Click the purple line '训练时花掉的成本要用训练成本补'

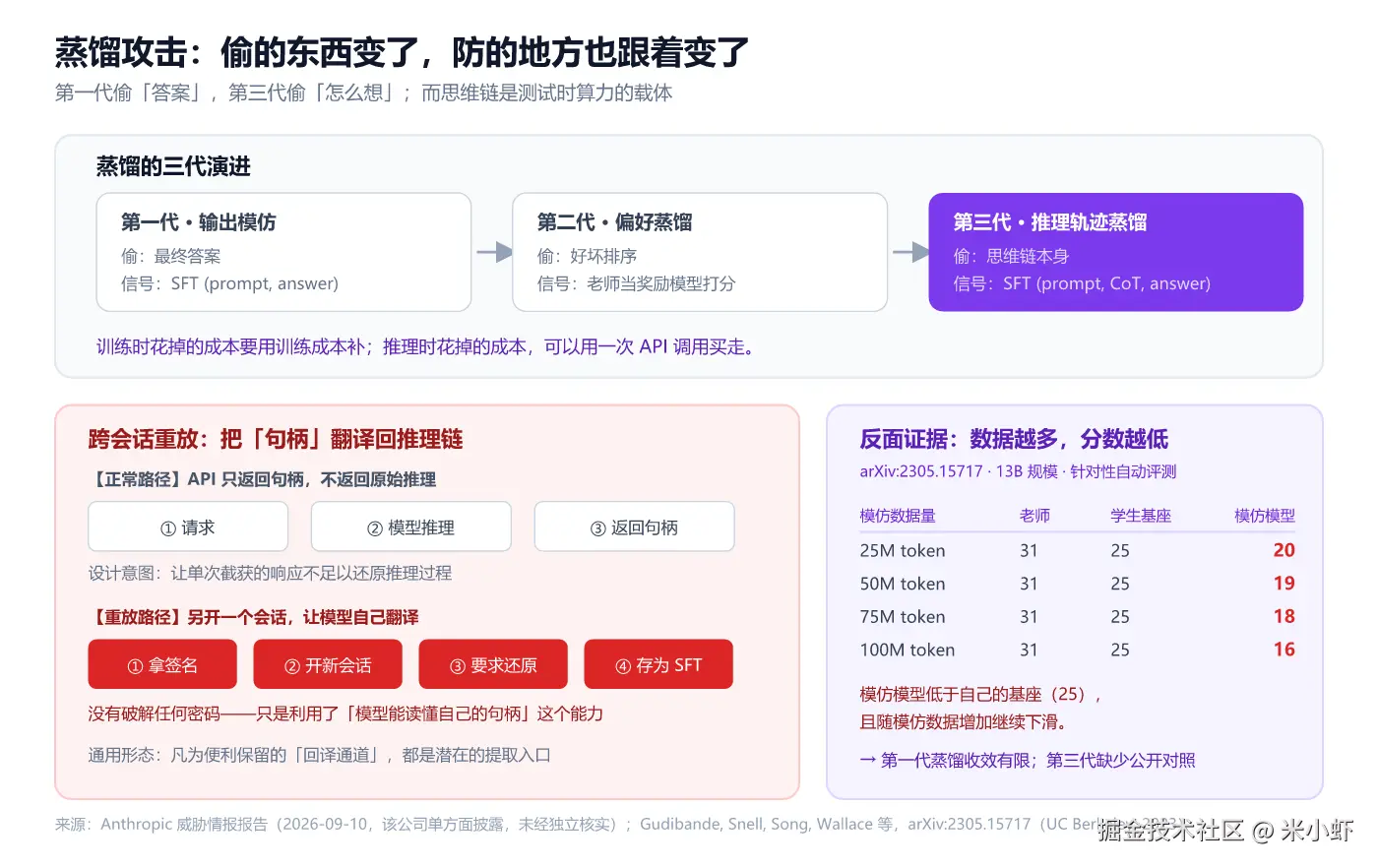coord(425,346)
